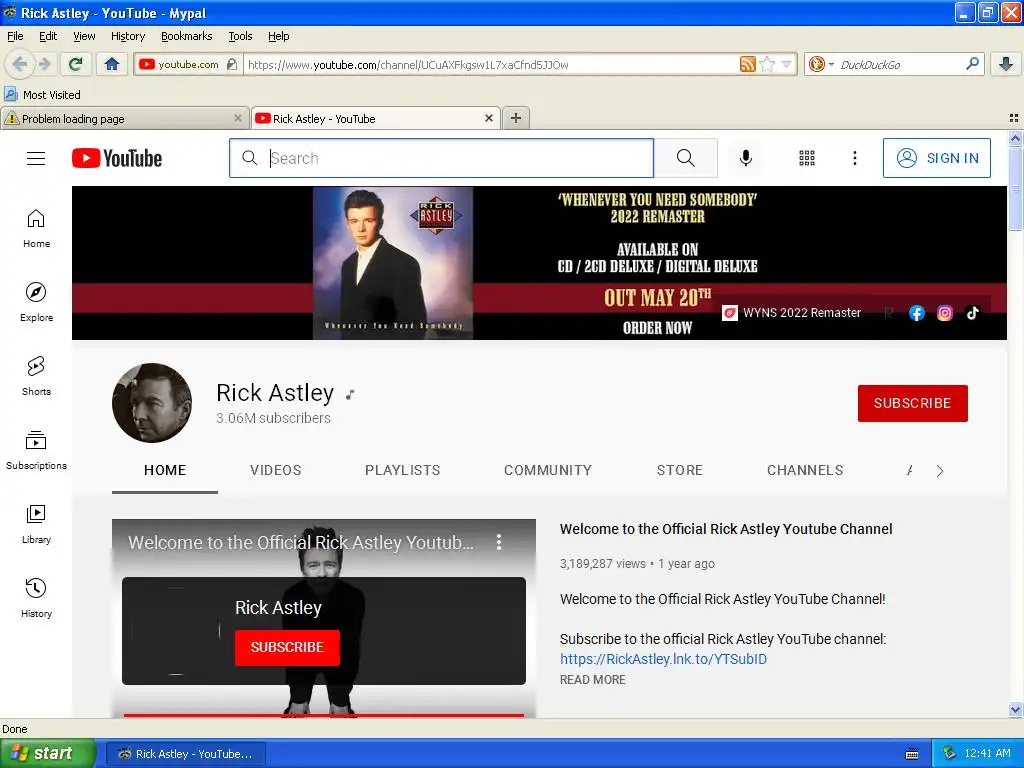Click the Rick Astley channel avatar
Image resolution: width=1024 pixels, height=768 pixels.
point(152,402)
